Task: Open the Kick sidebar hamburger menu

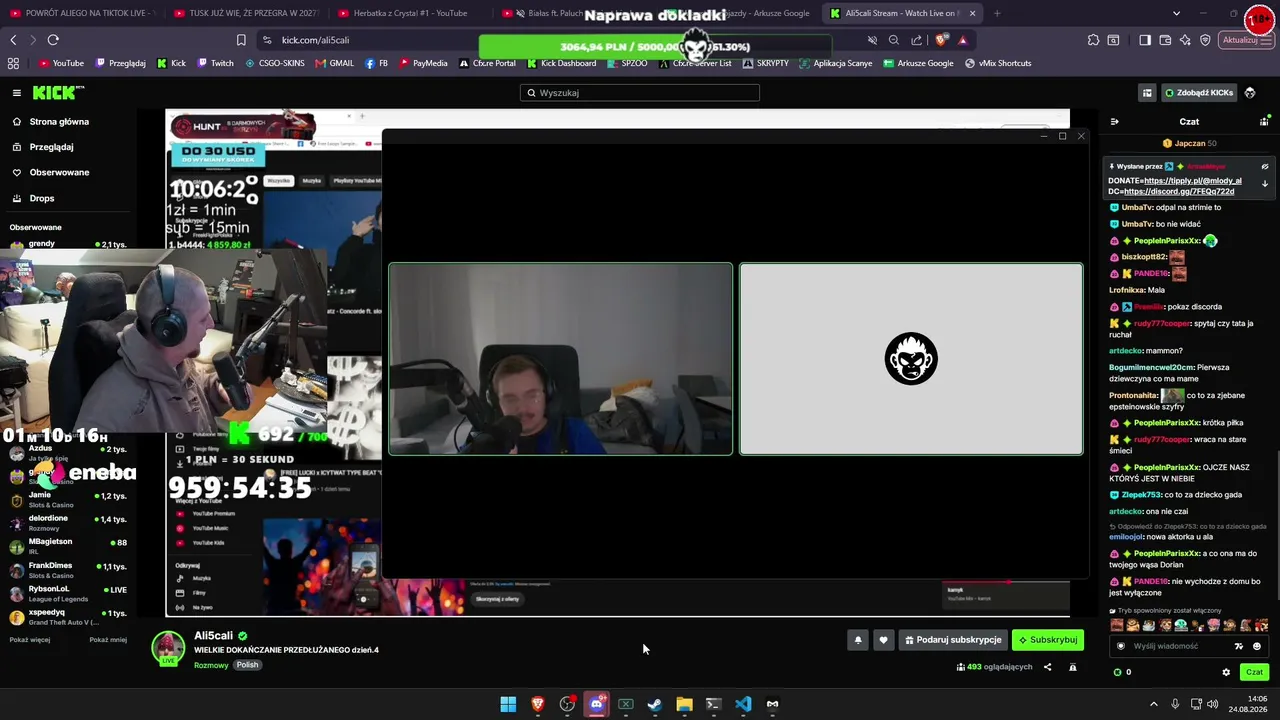Action: click(x=16, y=93)
